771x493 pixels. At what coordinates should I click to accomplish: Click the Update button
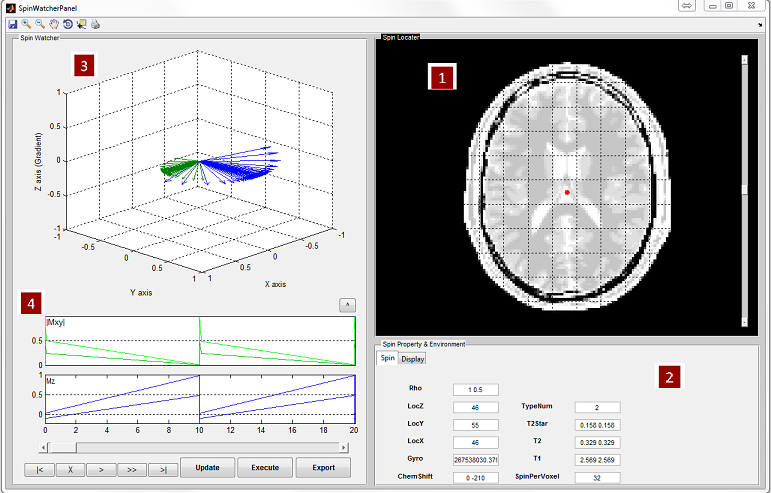point(208,467)
